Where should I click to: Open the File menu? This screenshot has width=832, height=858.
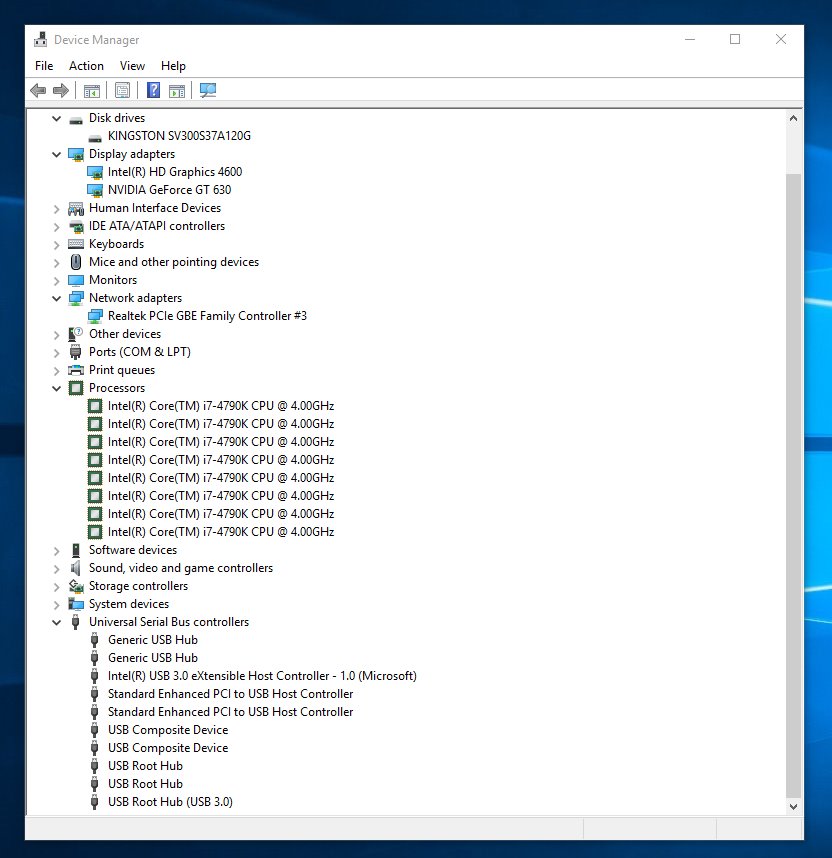(44, 66)
